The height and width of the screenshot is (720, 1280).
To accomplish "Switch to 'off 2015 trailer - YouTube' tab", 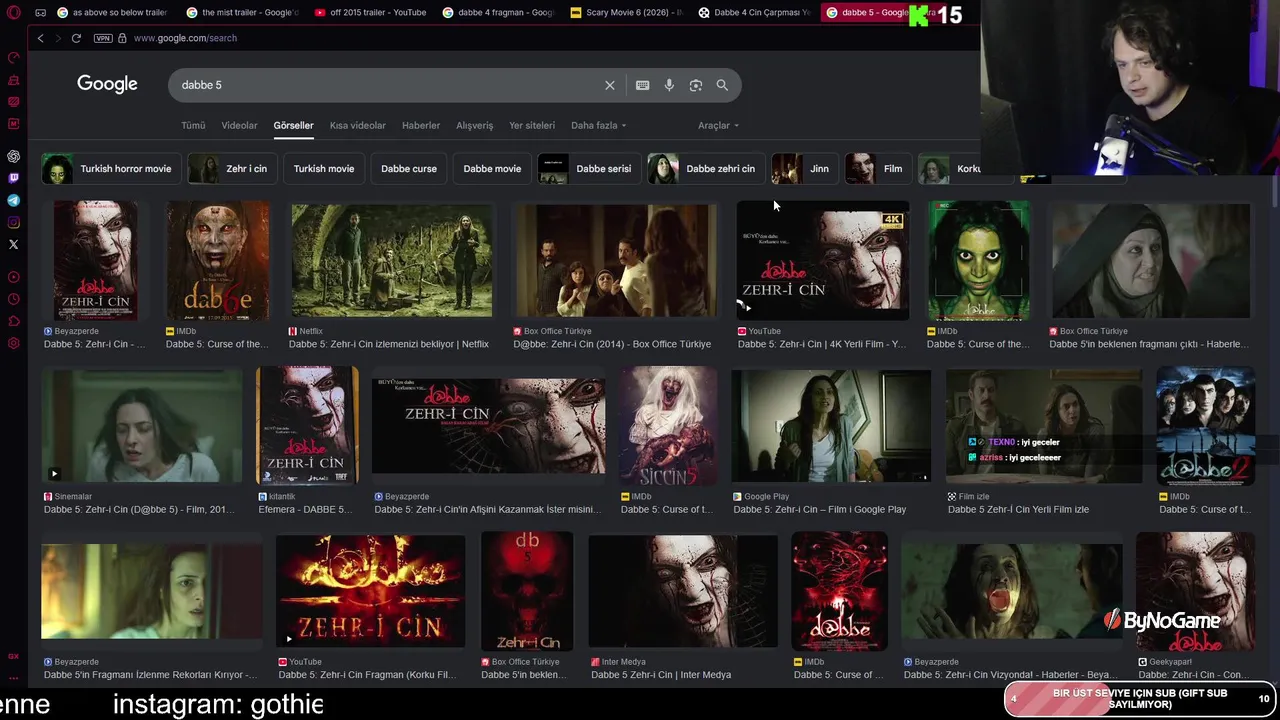I will (x=369, y=13).
